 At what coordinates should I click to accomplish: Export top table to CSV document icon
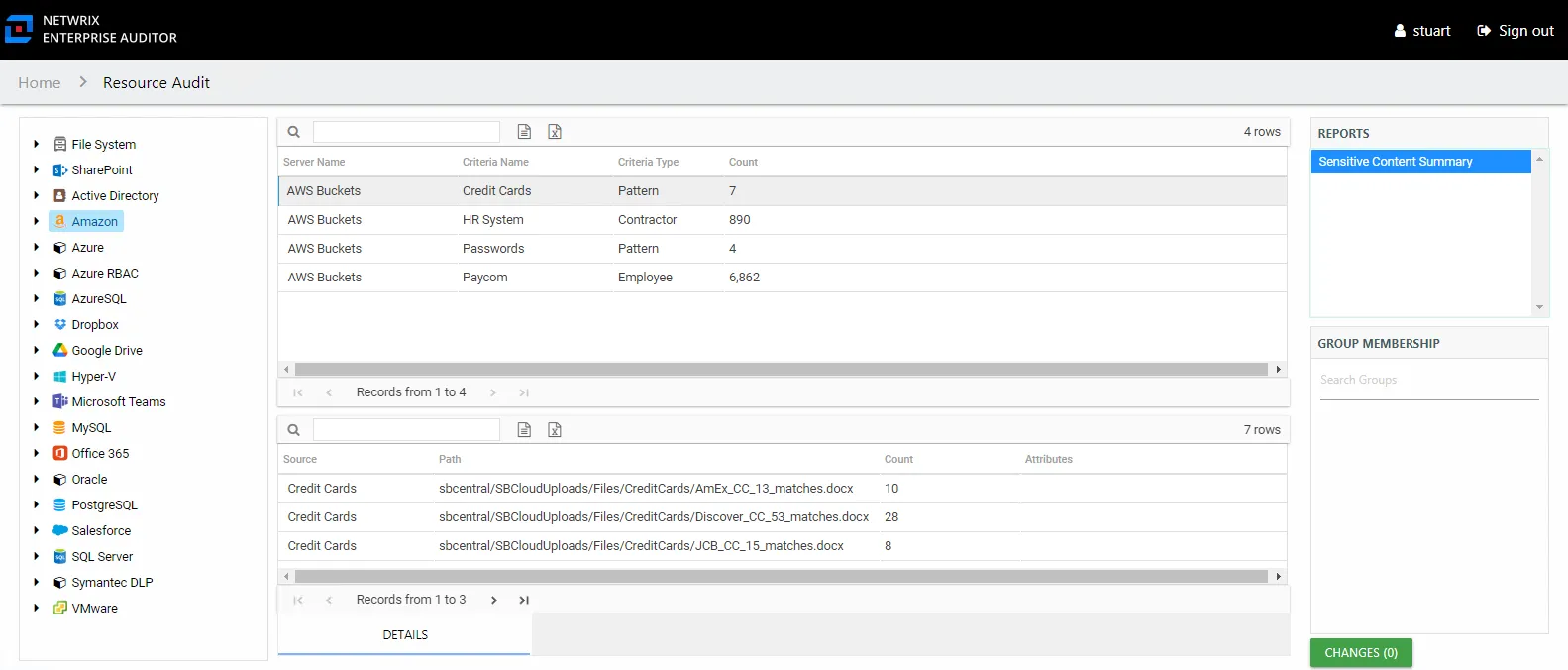525,132
